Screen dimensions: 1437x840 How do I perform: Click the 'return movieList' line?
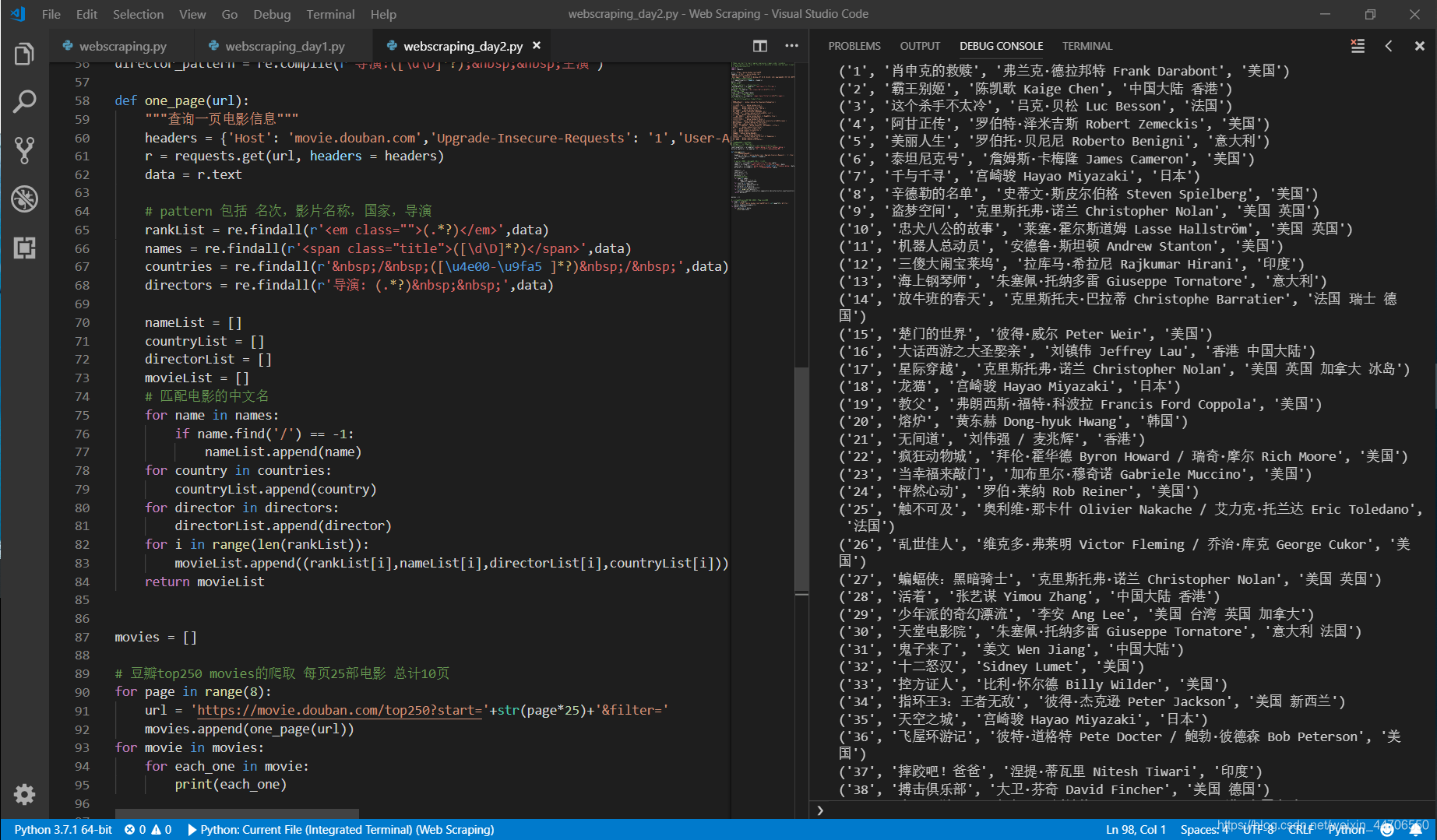click(x=204, y=582)
